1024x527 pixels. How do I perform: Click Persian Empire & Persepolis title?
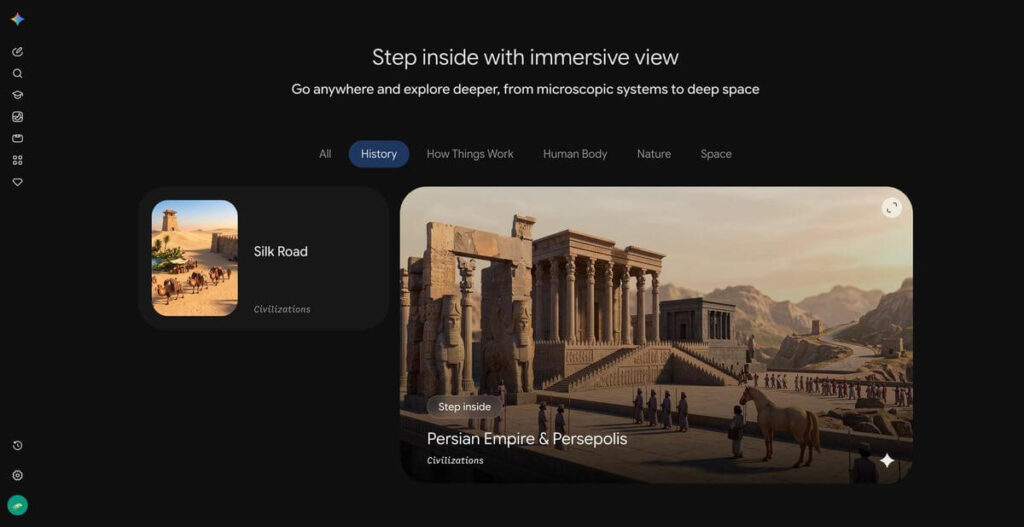pos(527,439)
